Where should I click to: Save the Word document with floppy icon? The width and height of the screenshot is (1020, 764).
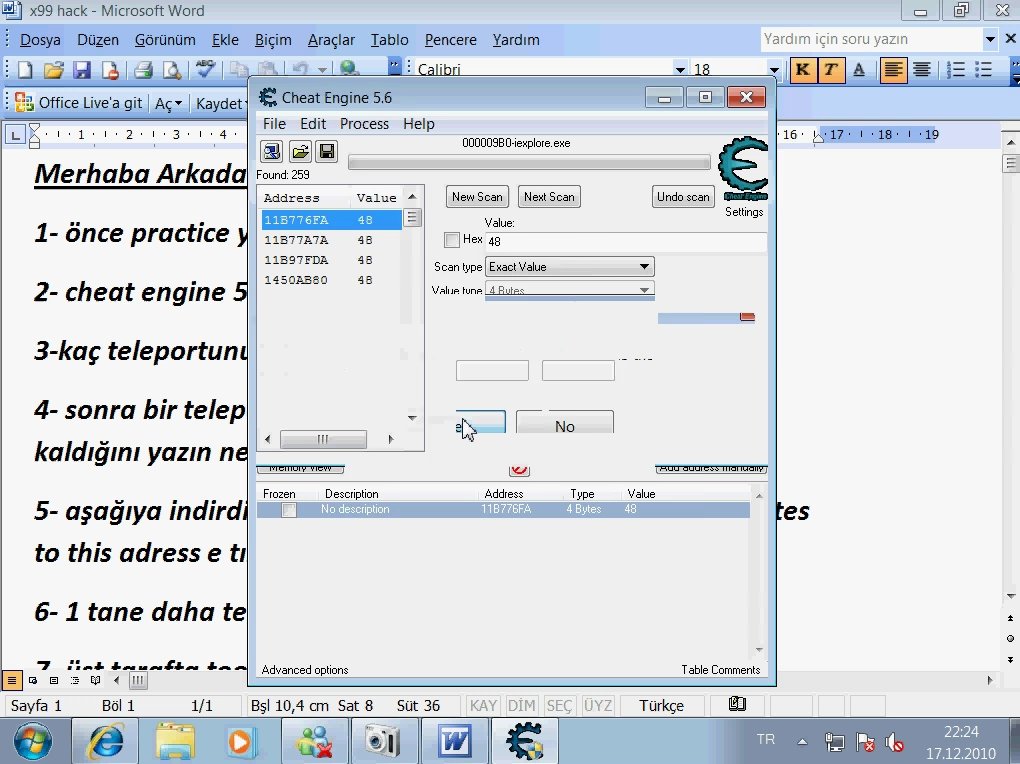tap(82, 70)
